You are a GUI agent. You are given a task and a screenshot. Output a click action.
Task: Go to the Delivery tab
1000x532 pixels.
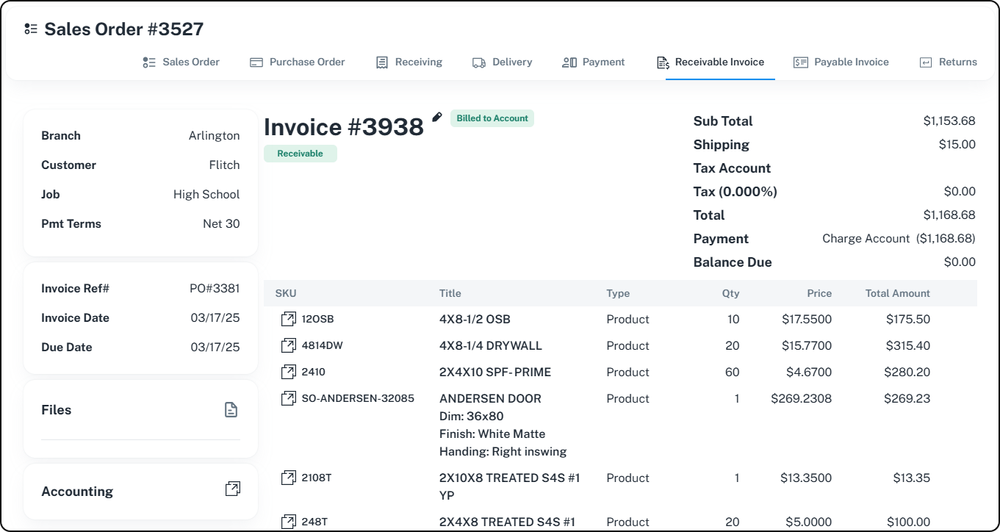pyautogui.click(x=502, y=62)
